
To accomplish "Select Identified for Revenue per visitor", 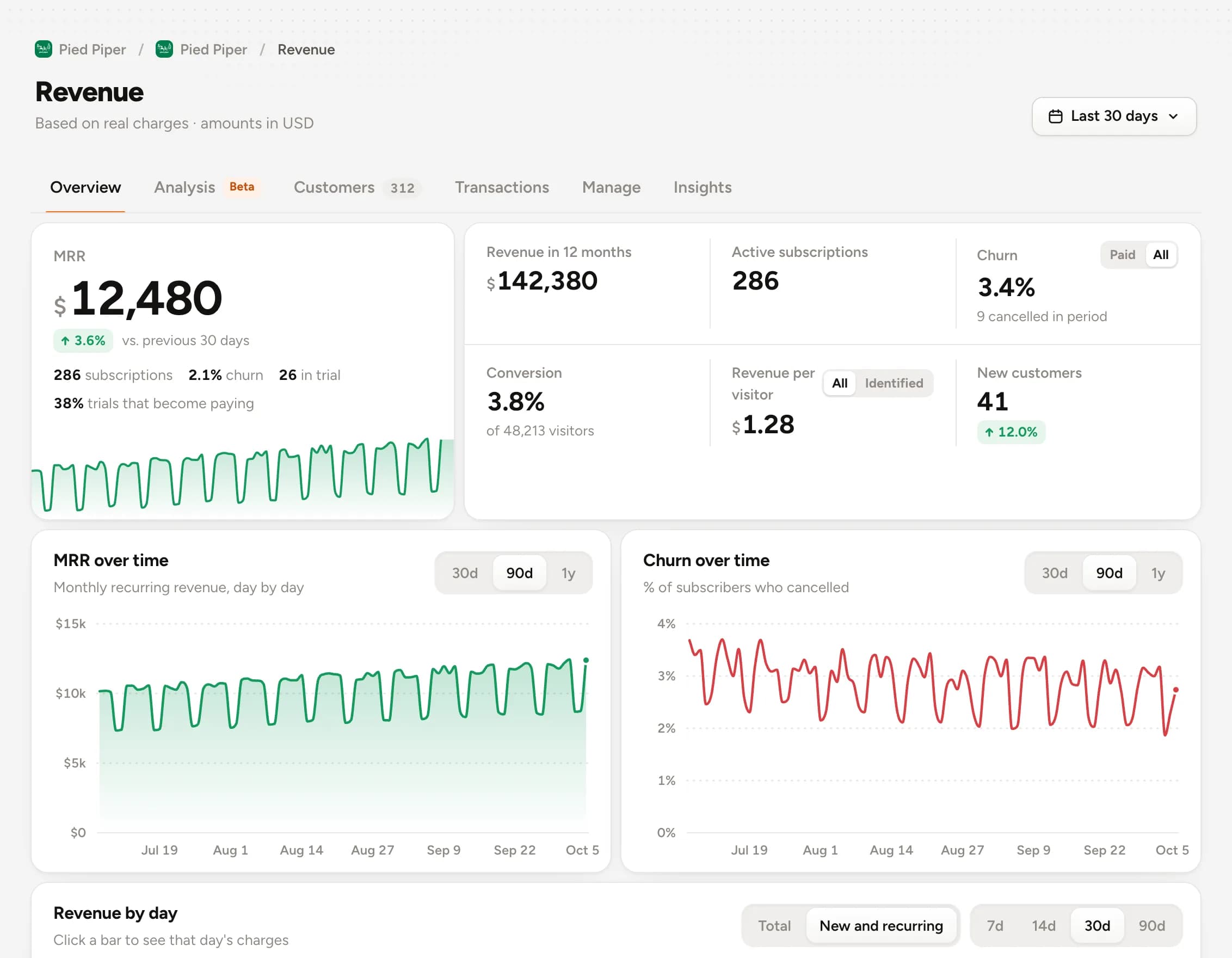I will click(894, 384).
